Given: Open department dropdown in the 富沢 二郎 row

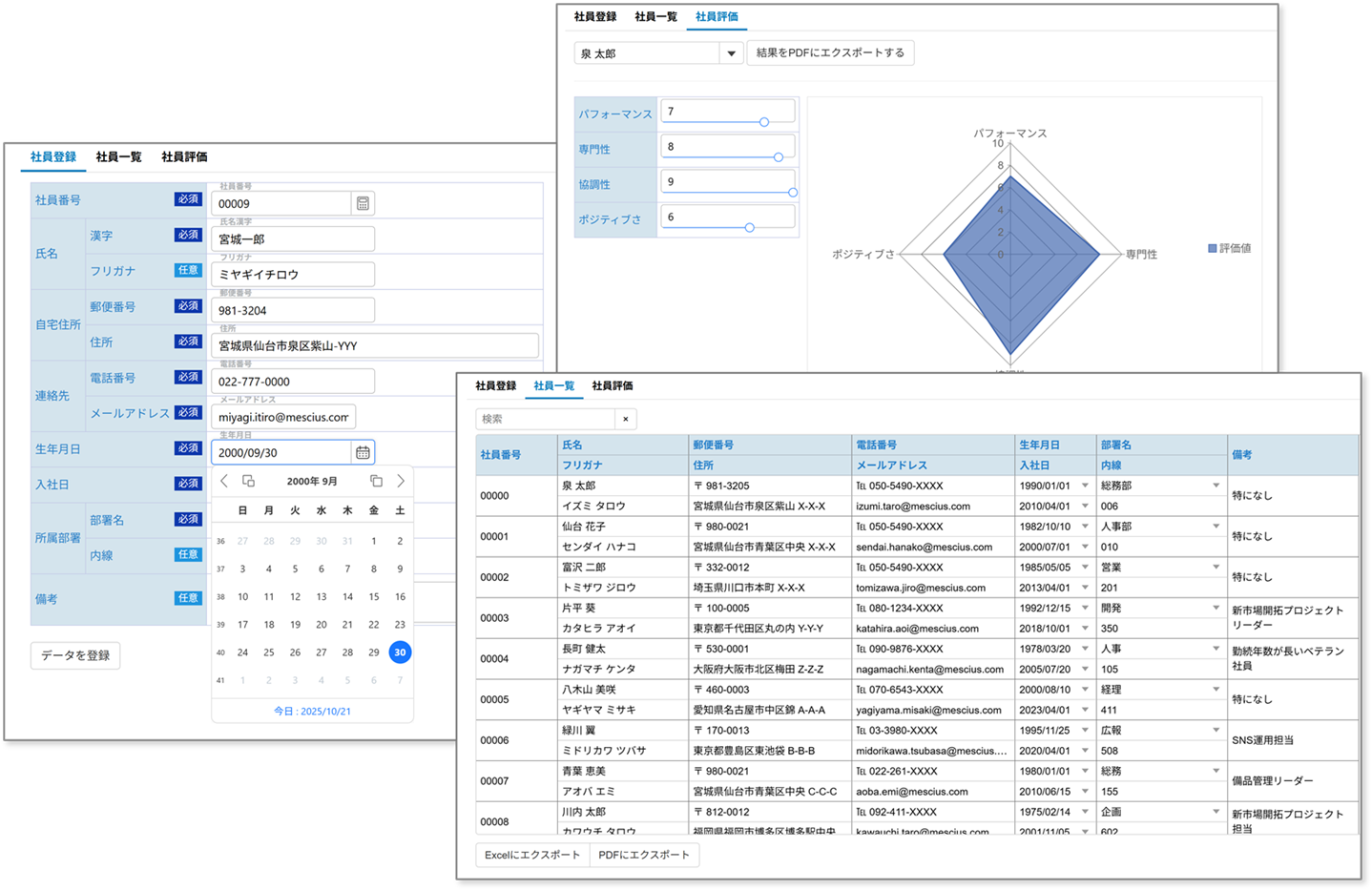Looking at the screenshot, I should pyautogui.click(x=1216, y=567).
